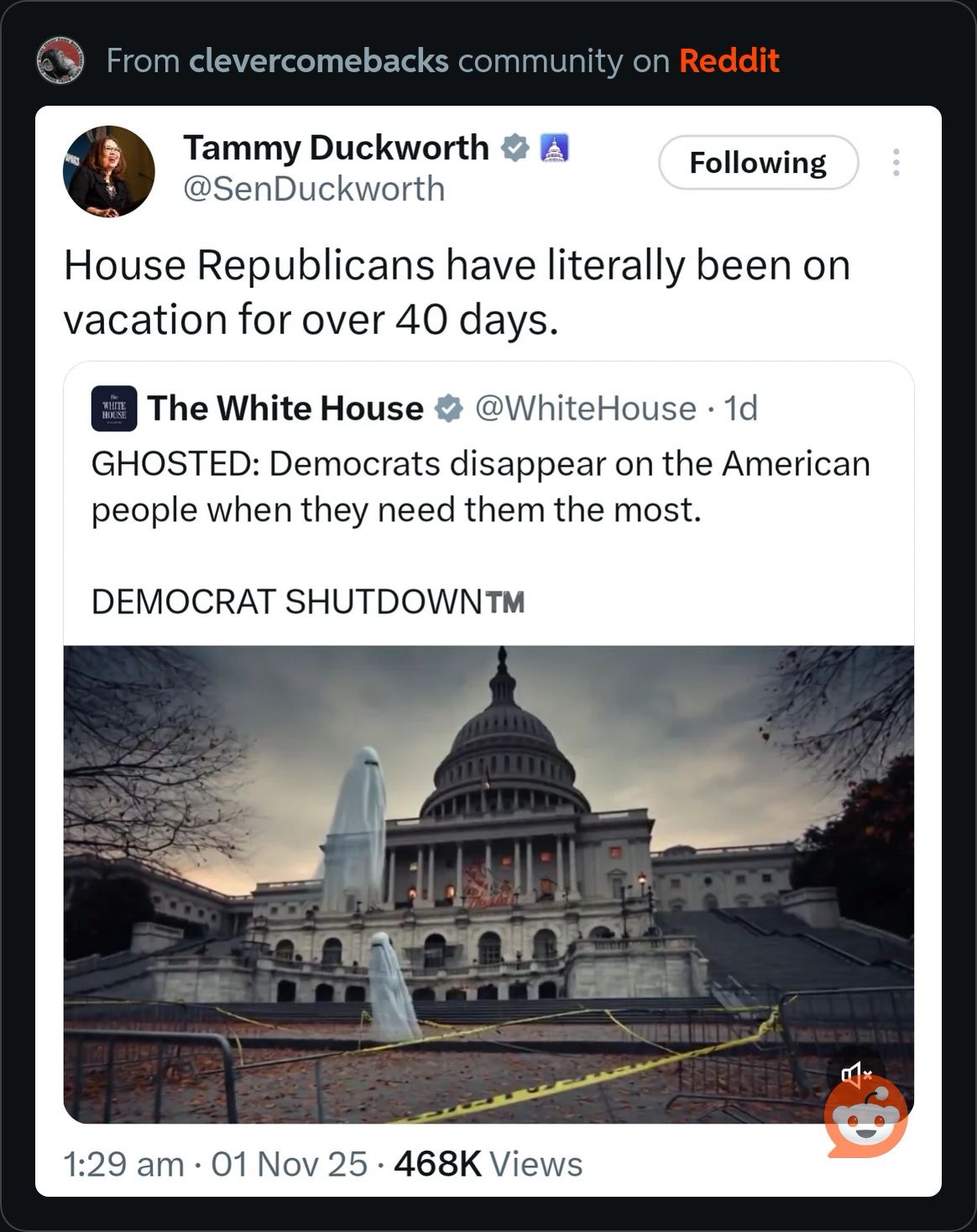Image resolution: width=977 pixels, height=1232 pixels.
Task: Open the clevercomebacks community link
Action: point(319,60)
